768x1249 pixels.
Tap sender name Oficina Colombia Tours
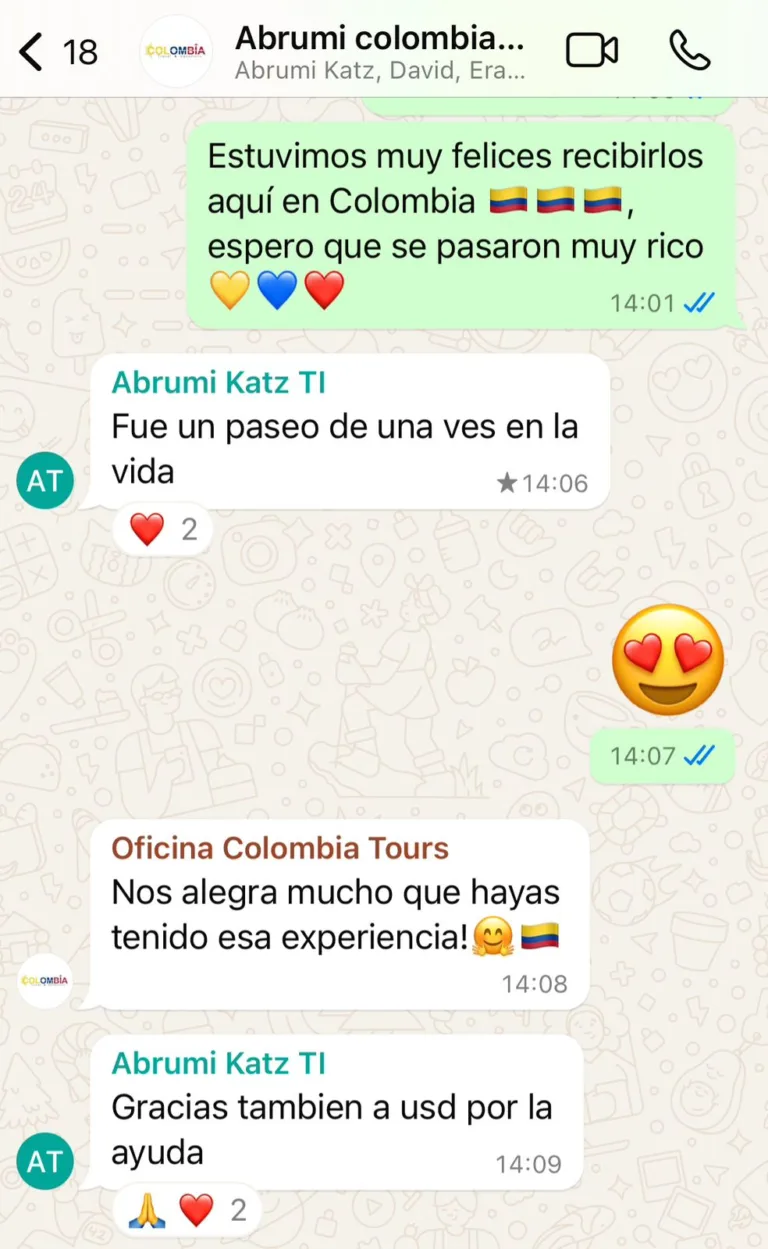(x=280, y=848)
